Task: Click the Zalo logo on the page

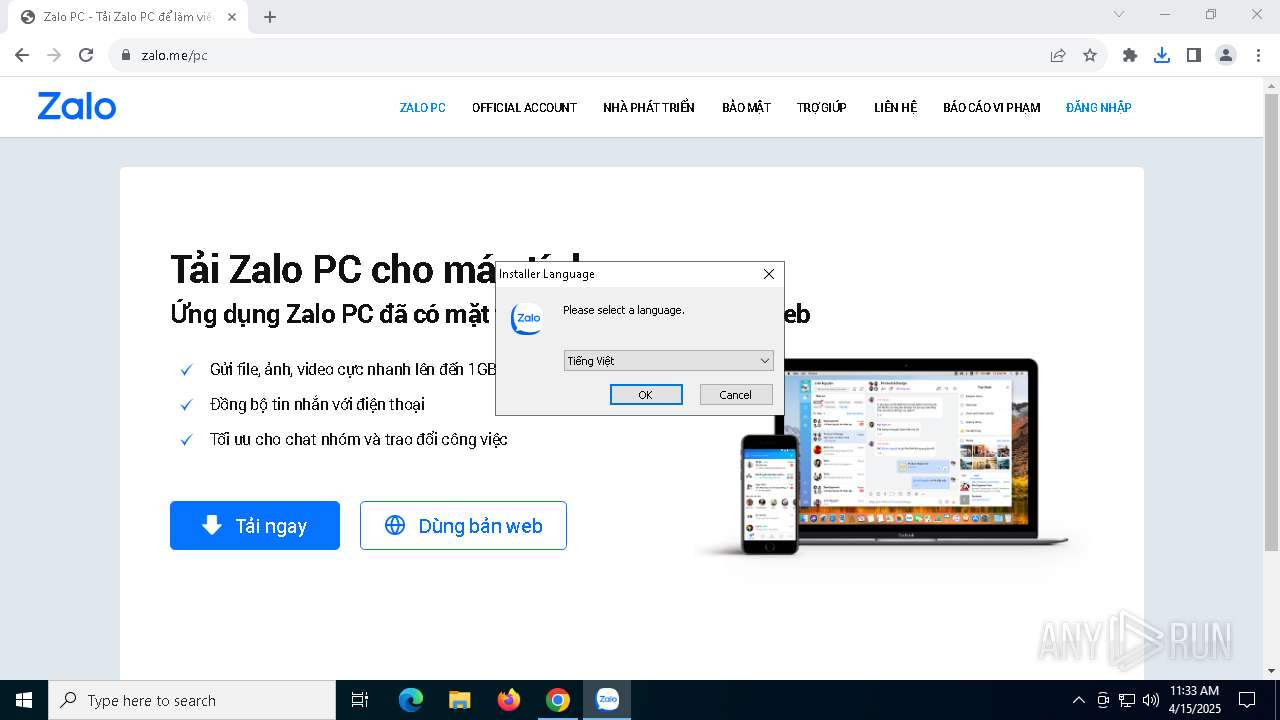Action: (77, 106)
